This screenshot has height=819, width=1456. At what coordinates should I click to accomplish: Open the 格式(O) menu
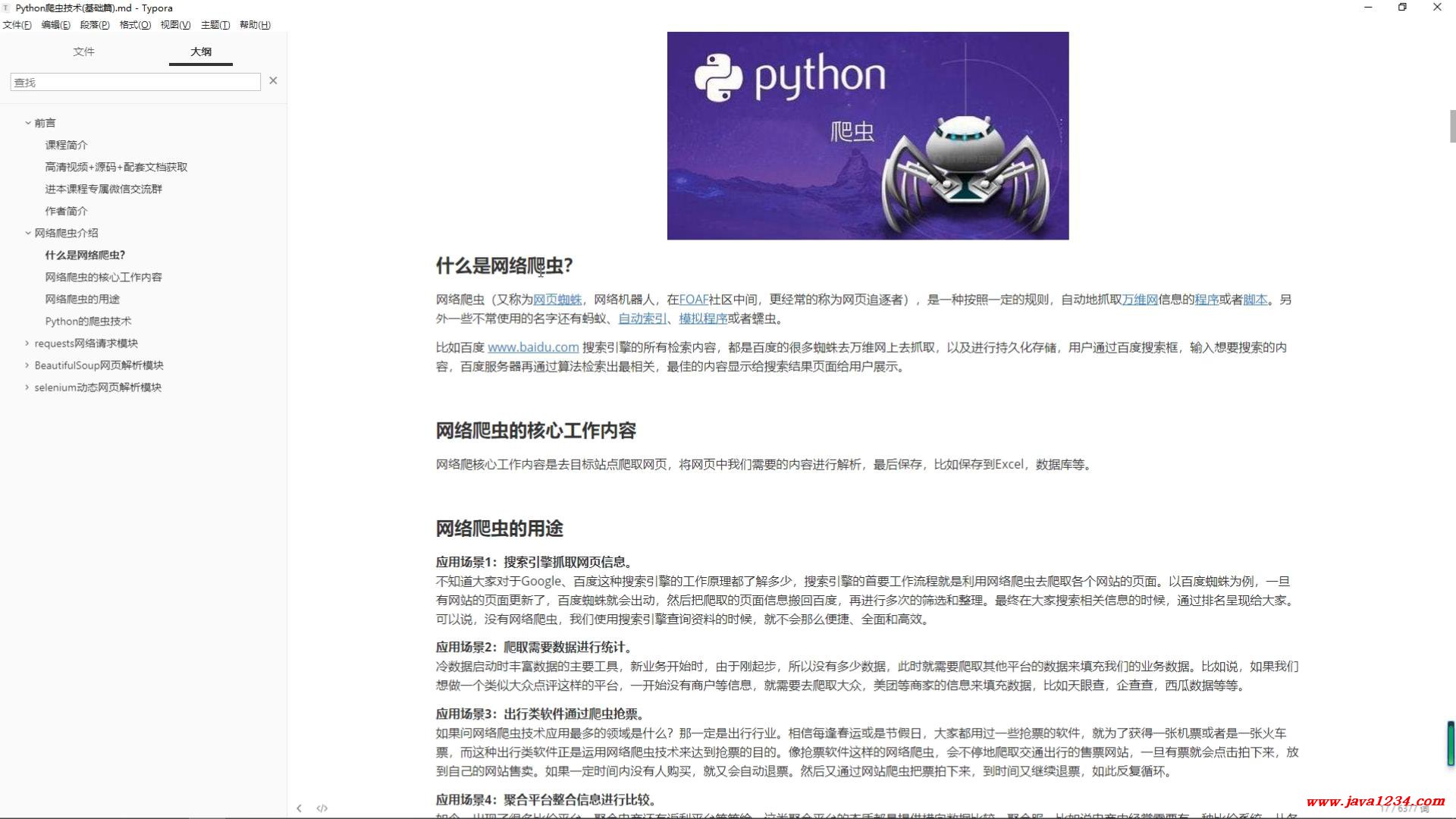[x=135, y=25]
